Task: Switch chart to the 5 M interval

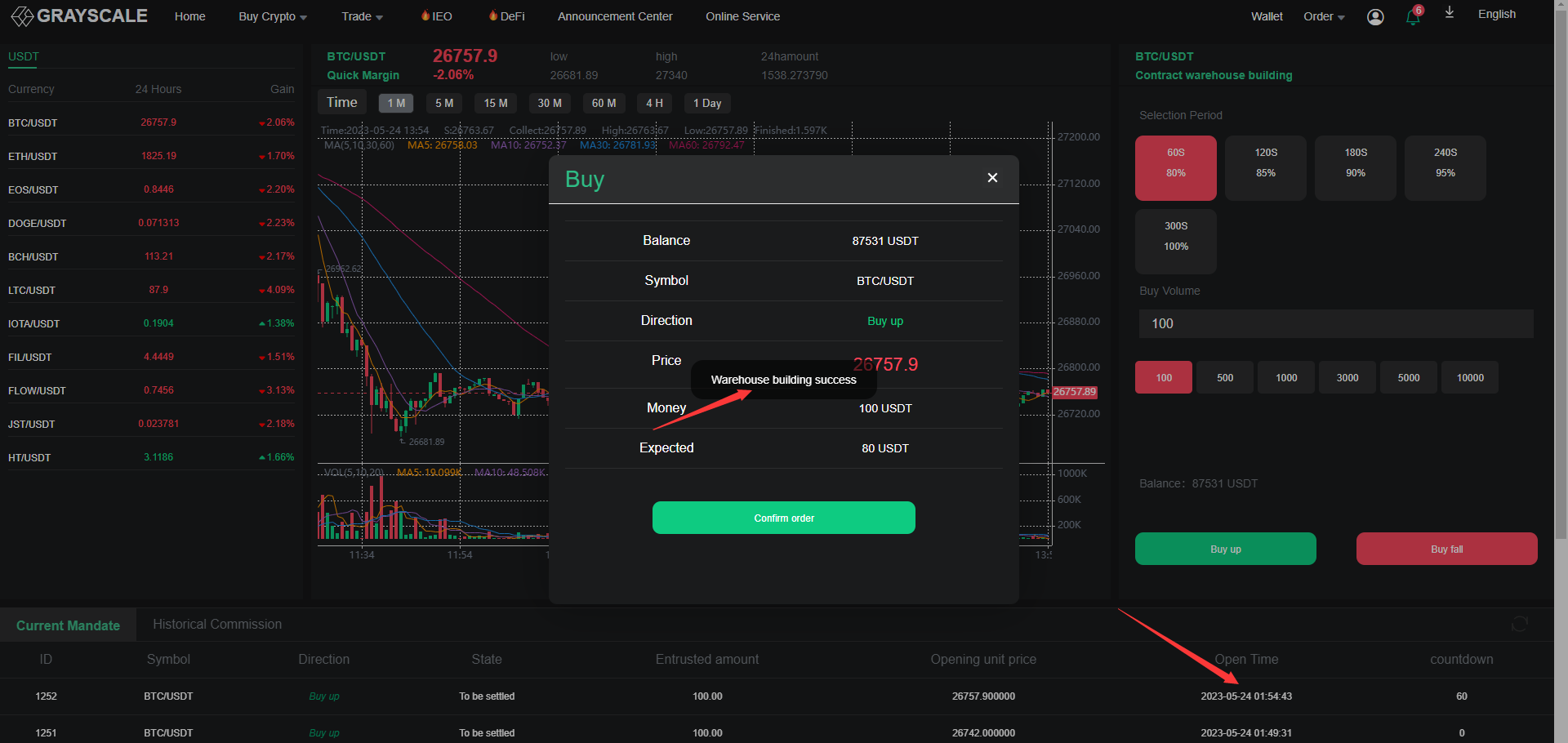Action: (x=444, y=103)
